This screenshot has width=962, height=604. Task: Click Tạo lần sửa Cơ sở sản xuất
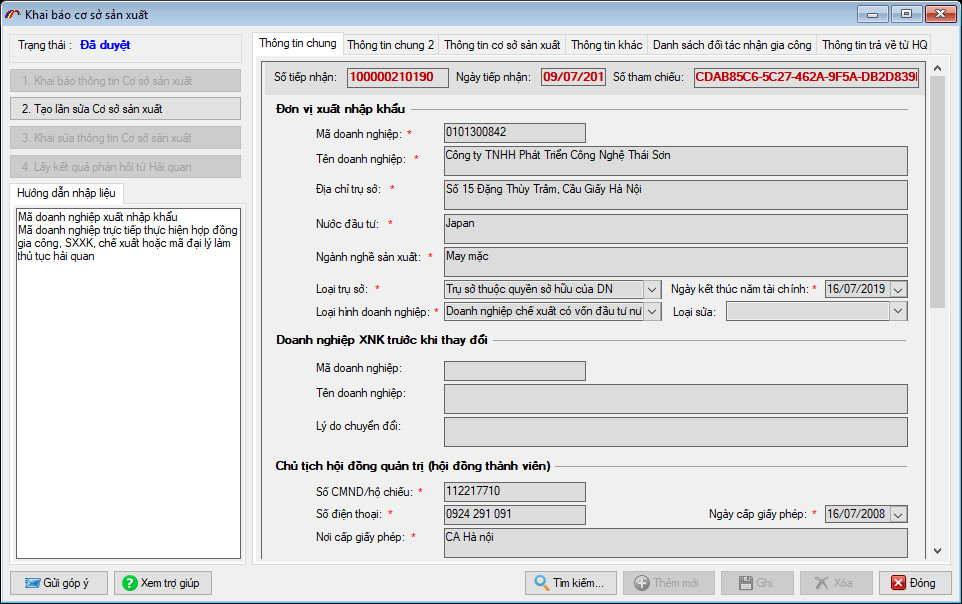125,109
